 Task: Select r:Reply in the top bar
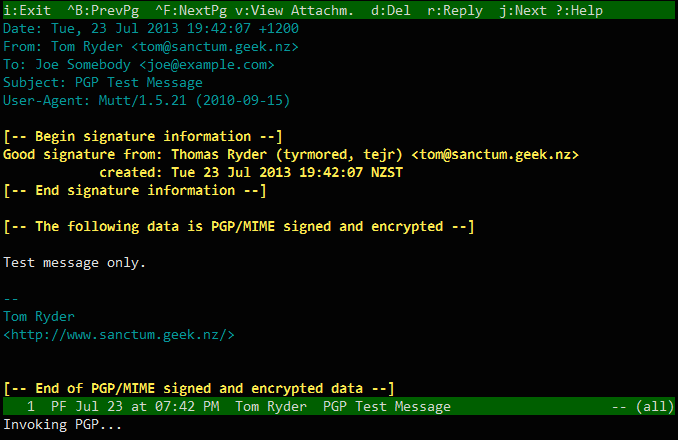[x=455, y=10]
